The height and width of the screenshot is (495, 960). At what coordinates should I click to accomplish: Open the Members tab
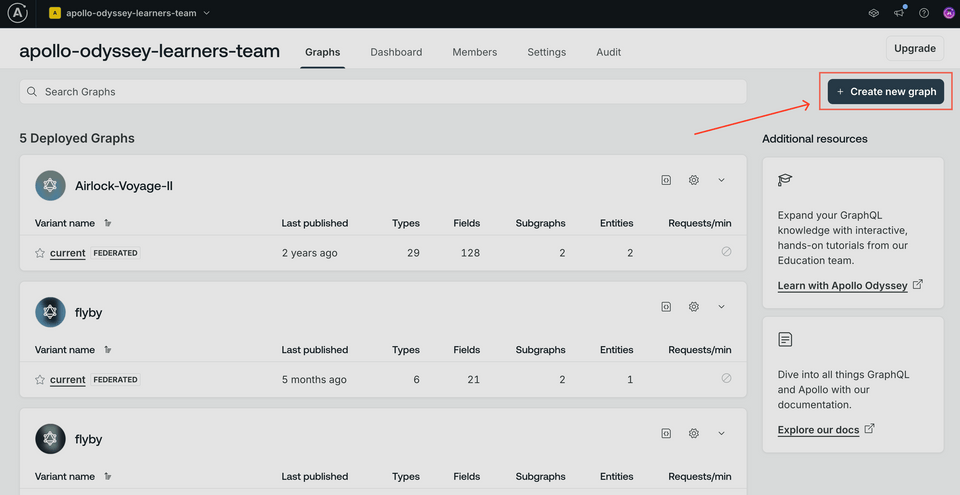(x=474, y=52)
